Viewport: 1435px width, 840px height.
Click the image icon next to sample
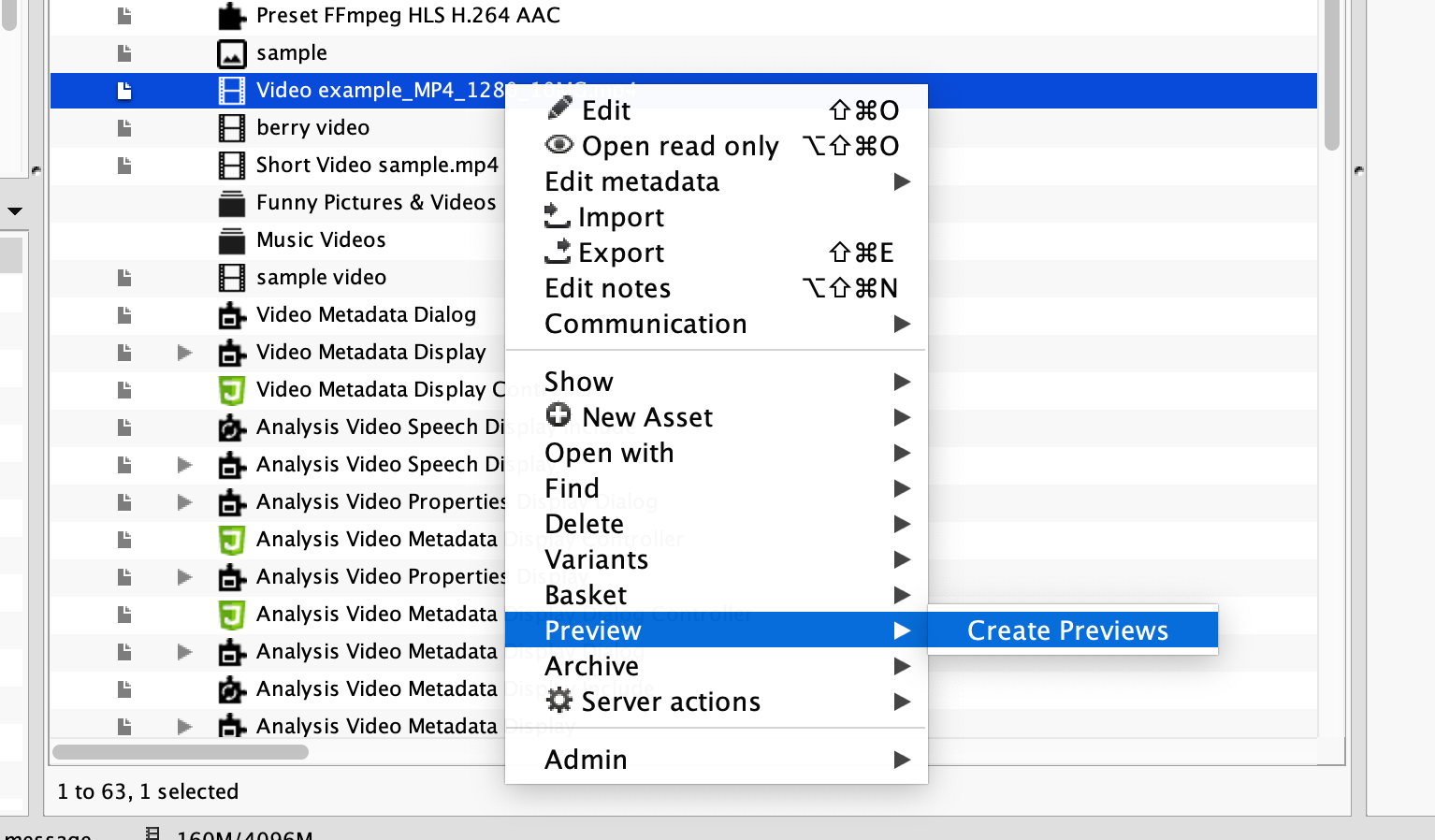click(230, 52)
